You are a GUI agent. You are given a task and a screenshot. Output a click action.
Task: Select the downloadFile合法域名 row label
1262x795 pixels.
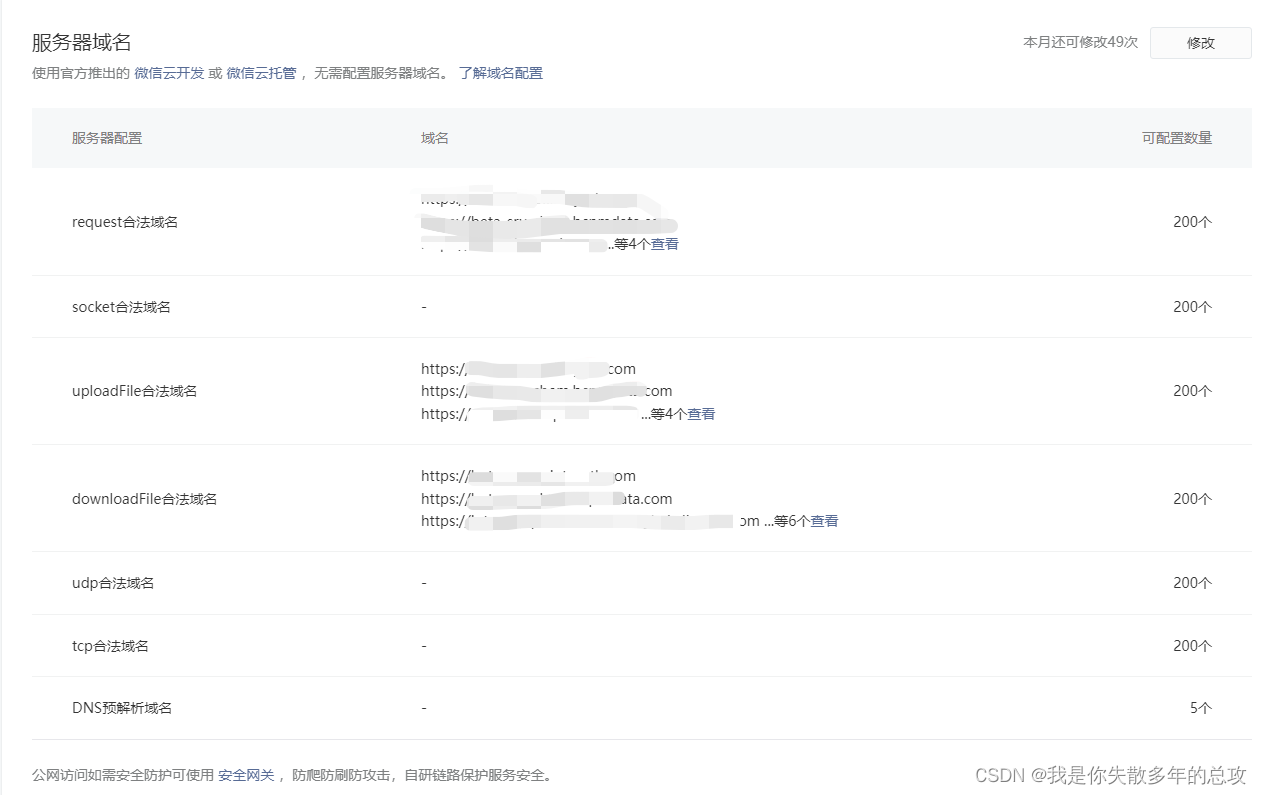tap(144, 498)
